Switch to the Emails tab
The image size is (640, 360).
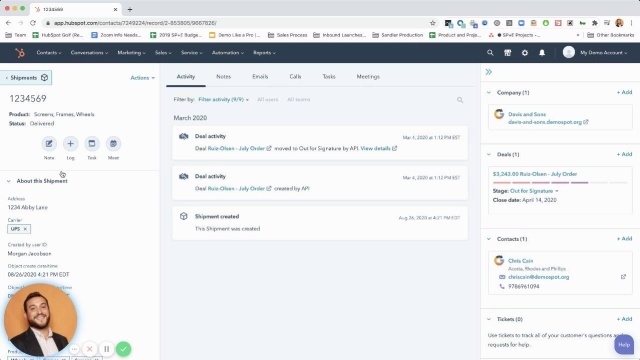(x=260, y=77)
